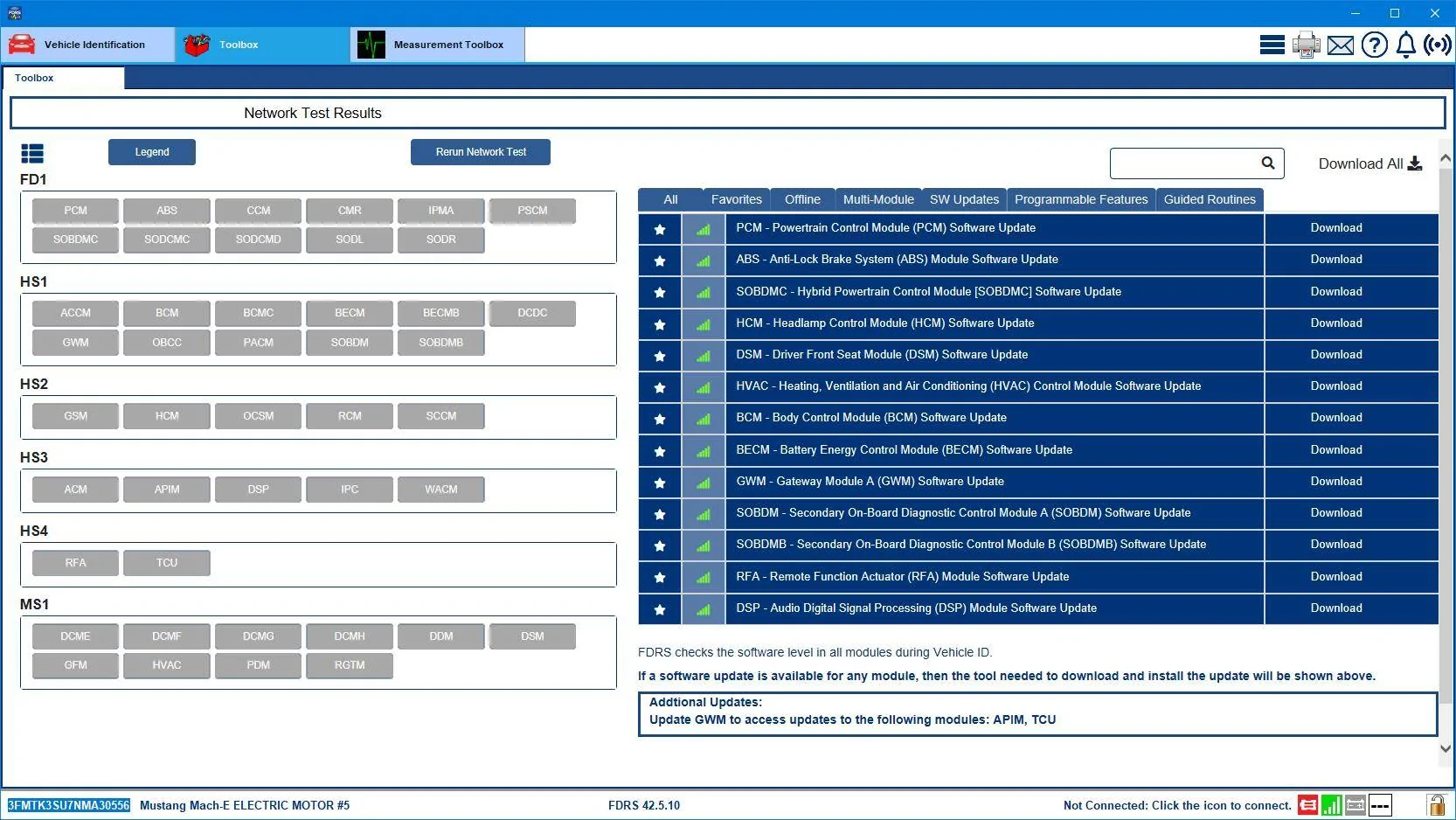
Task: Click signal icon for BCM Software Update
Action: [704, 419]
